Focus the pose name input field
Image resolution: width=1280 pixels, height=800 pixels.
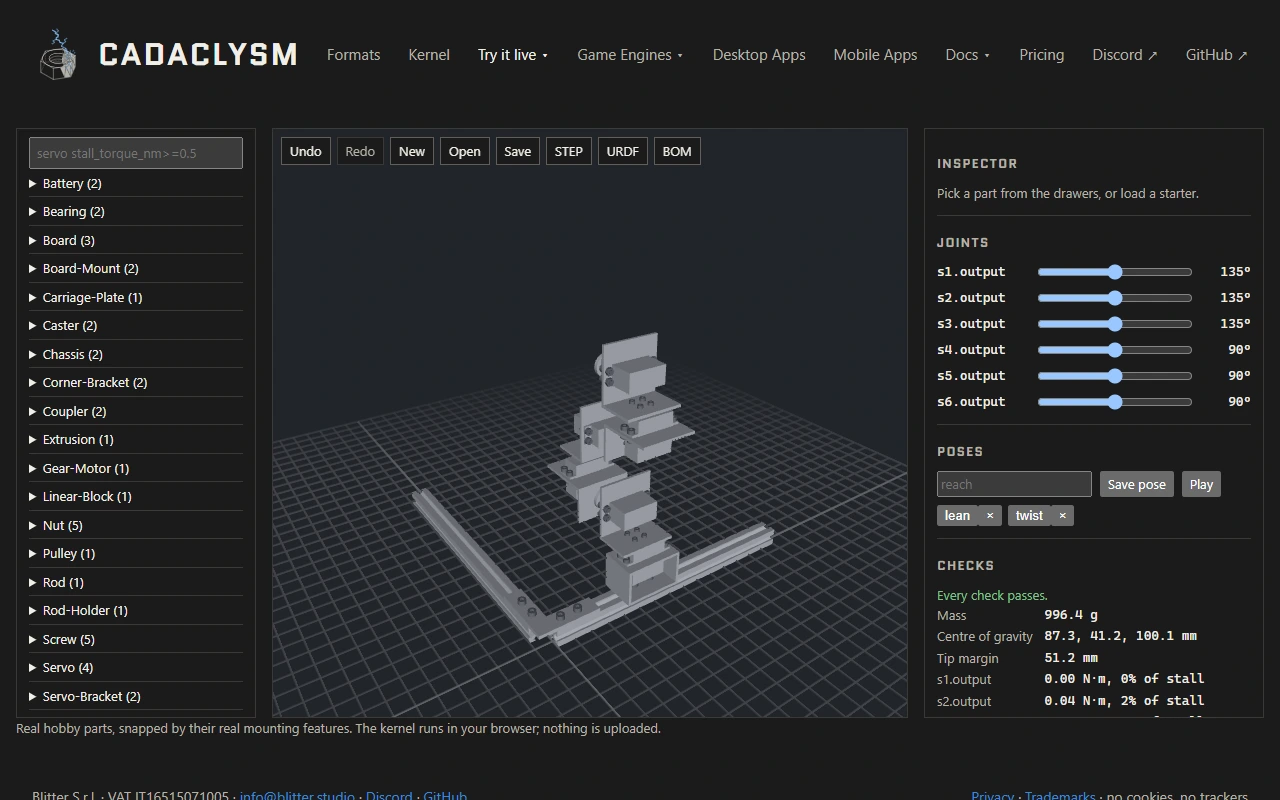[1014, 485]
